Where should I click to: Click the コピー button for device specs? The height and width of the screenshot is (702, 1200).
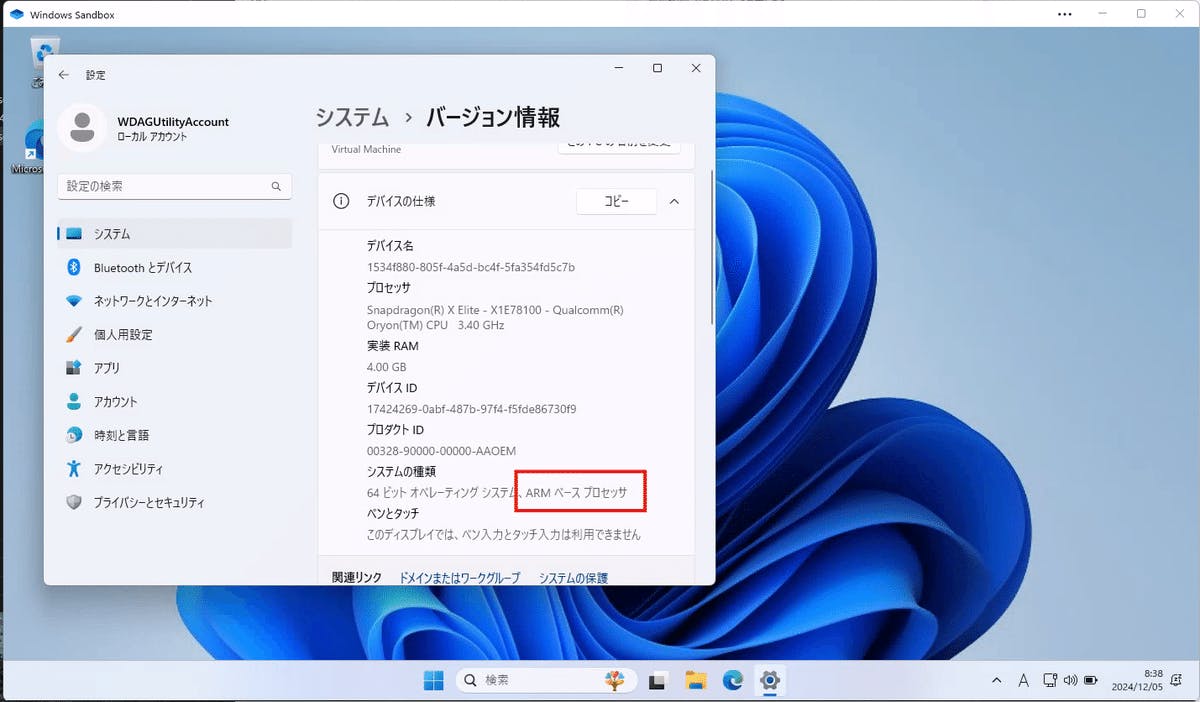click(x=616, y=201)
